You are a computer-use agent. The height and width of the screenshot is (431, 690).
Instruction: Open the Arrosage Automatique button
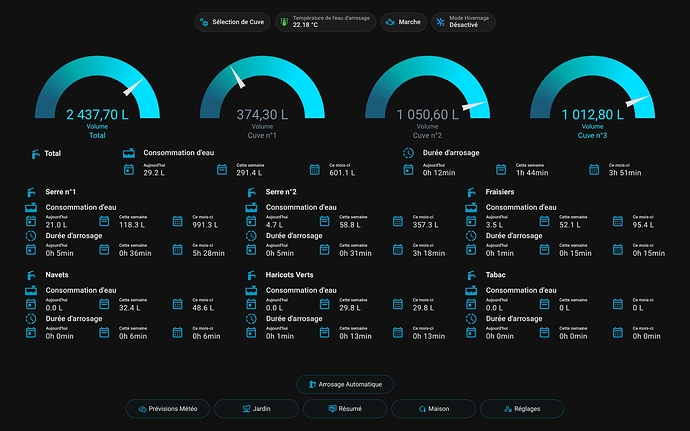(x=345, y=384)
